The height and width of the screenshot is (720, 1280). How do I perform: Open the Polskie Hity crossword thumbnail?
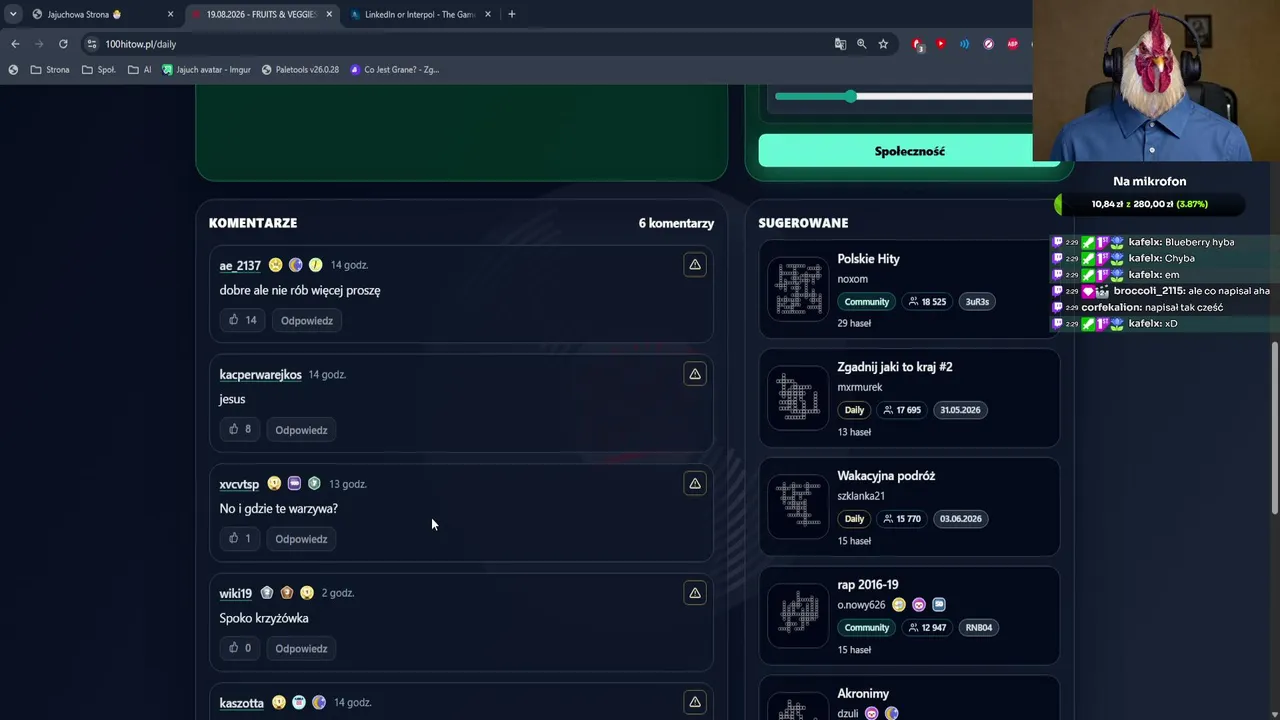click(x=798, y=290)
